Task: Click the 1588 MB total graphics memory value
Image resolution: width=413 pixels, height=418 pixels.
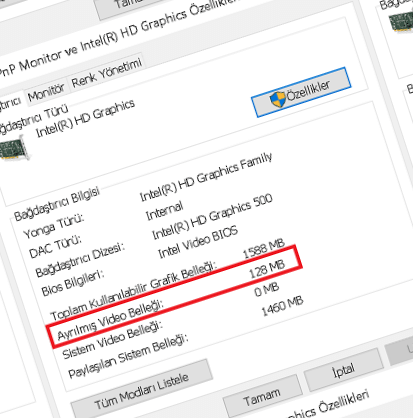Action: pos(263,248)
